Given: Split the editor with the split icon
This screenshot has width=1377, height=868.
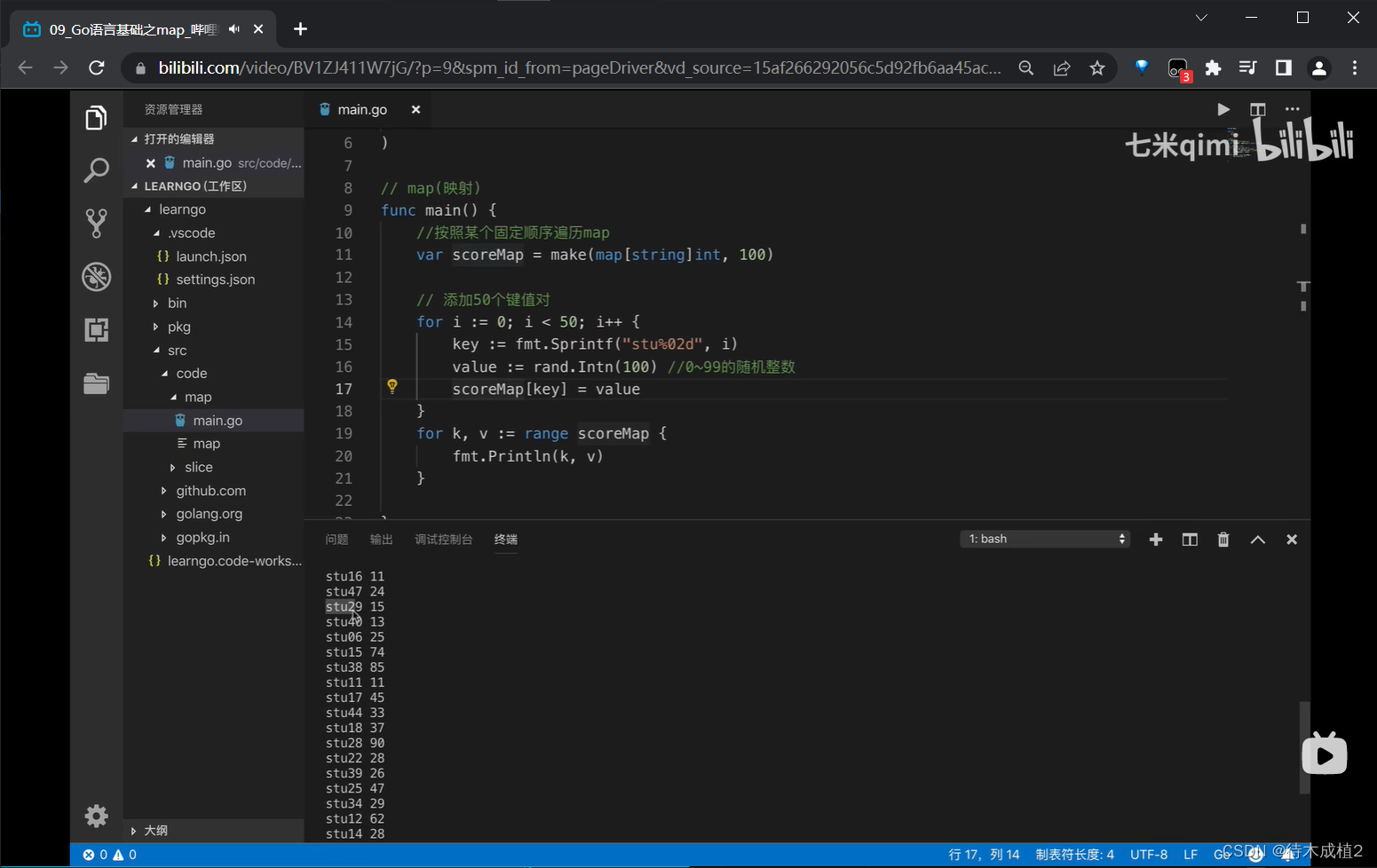Looking at the screenshot, I should pyautogui.click(x=1257, y=109).
